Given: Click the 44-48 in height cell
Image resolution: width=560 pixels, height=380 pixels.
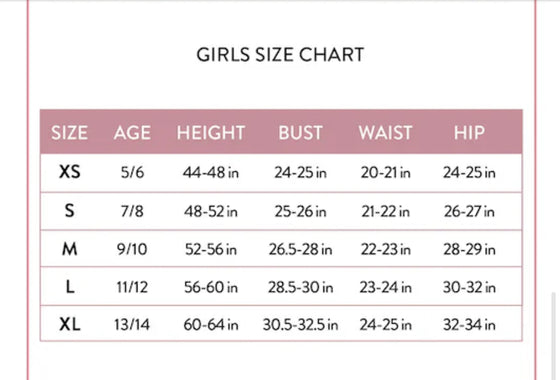Looking at the screenshot, I should tap(211, 173).
